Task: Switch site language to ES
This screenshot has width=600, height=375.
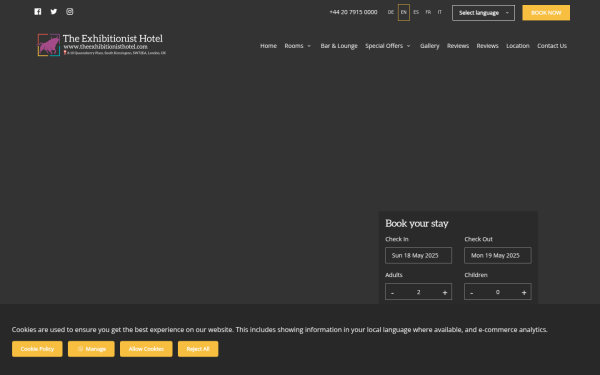Action: click(x=416, y=12)
